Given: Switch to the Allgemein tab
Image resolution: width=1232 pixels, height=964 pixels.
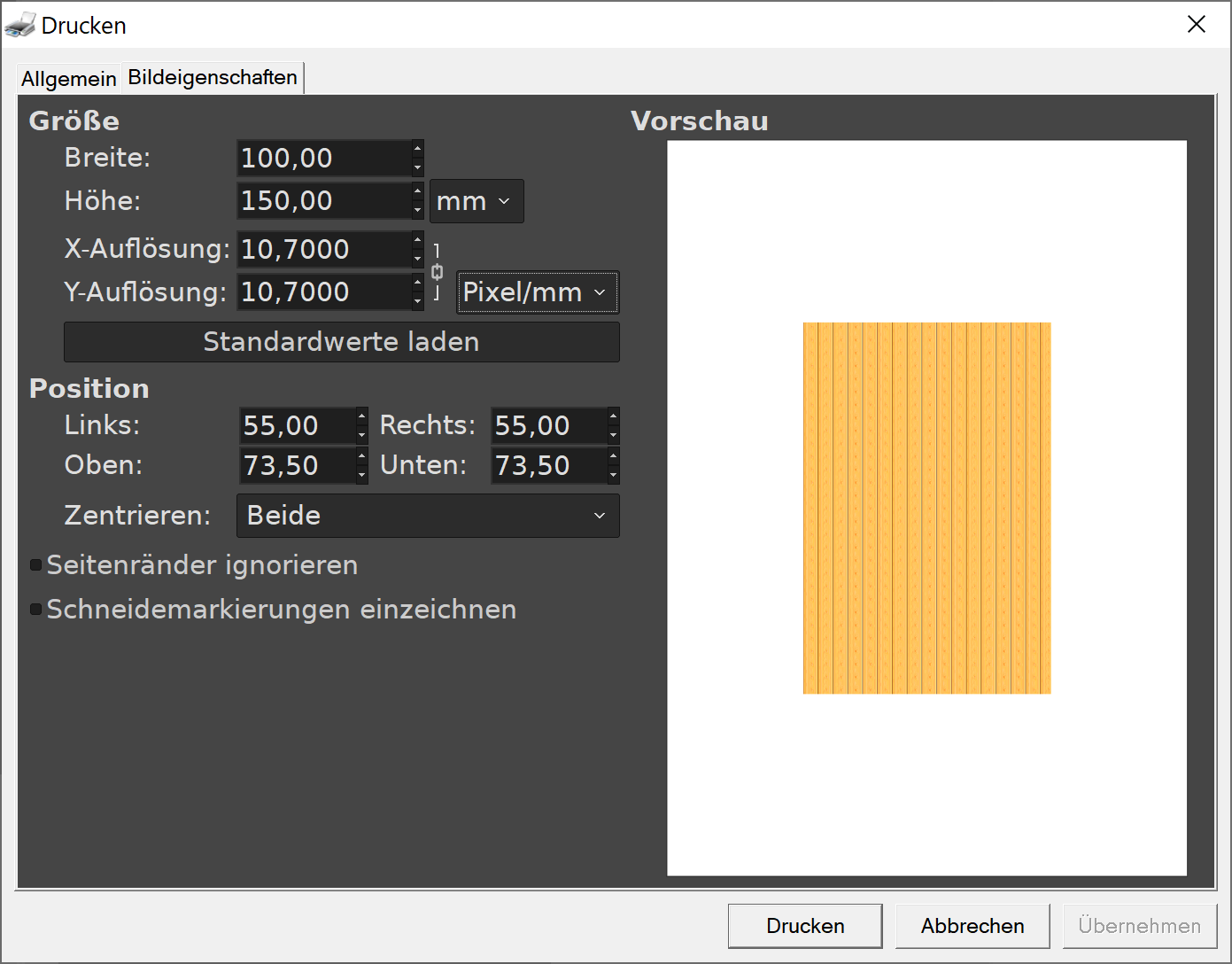Looking at the screenshot, I should point(69,79).
